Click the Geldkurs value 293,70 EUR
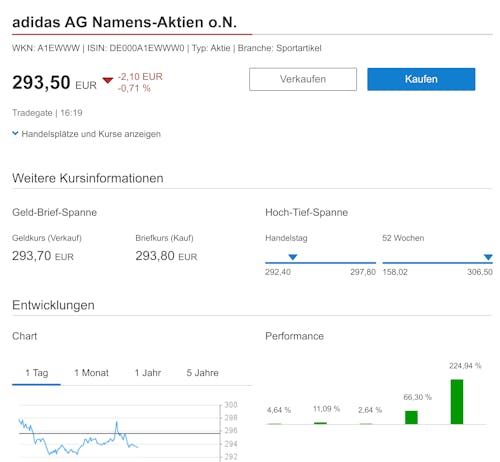Image resolution: width=500 pixels, height=462 pixels. click(x=43, y=256)
